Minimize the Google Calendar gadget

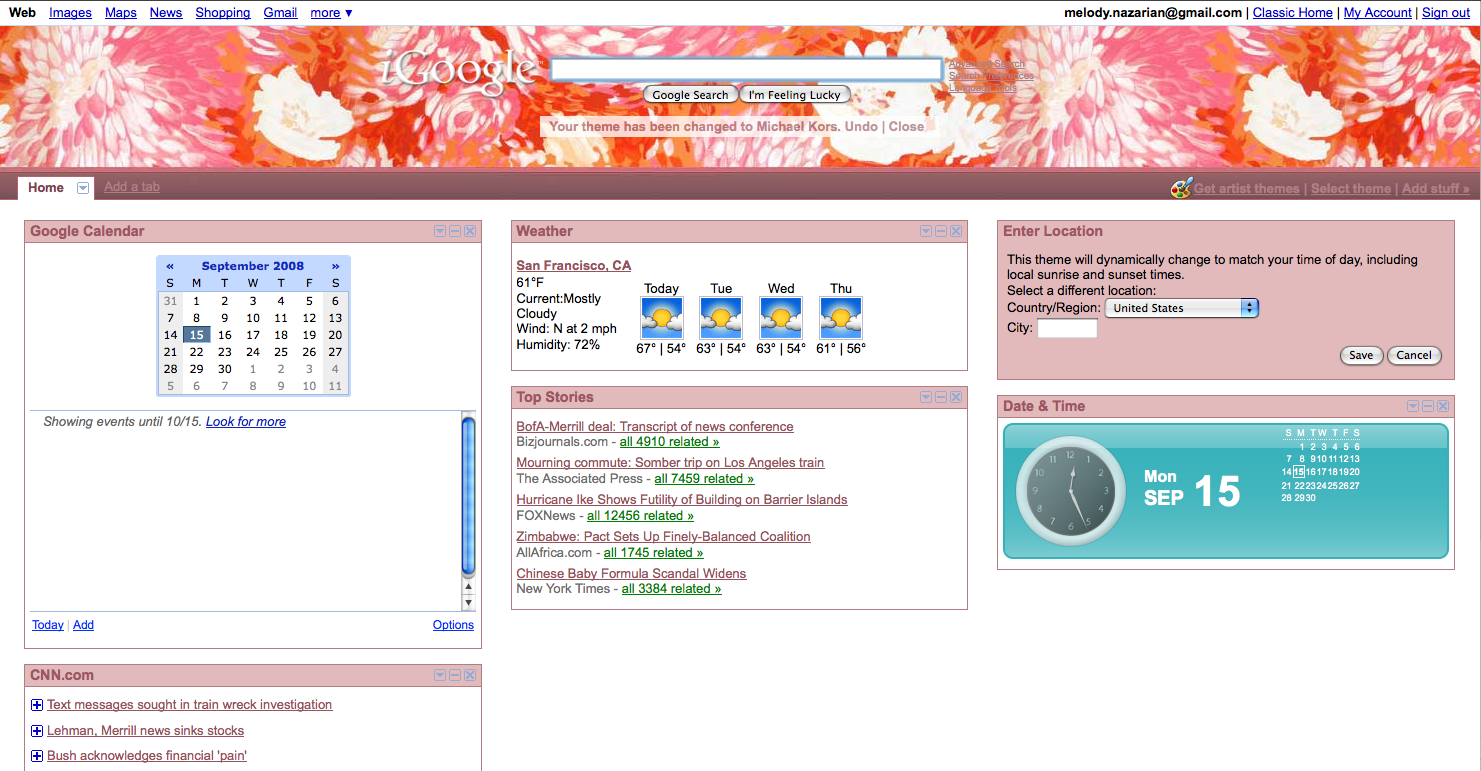[455, 231]
